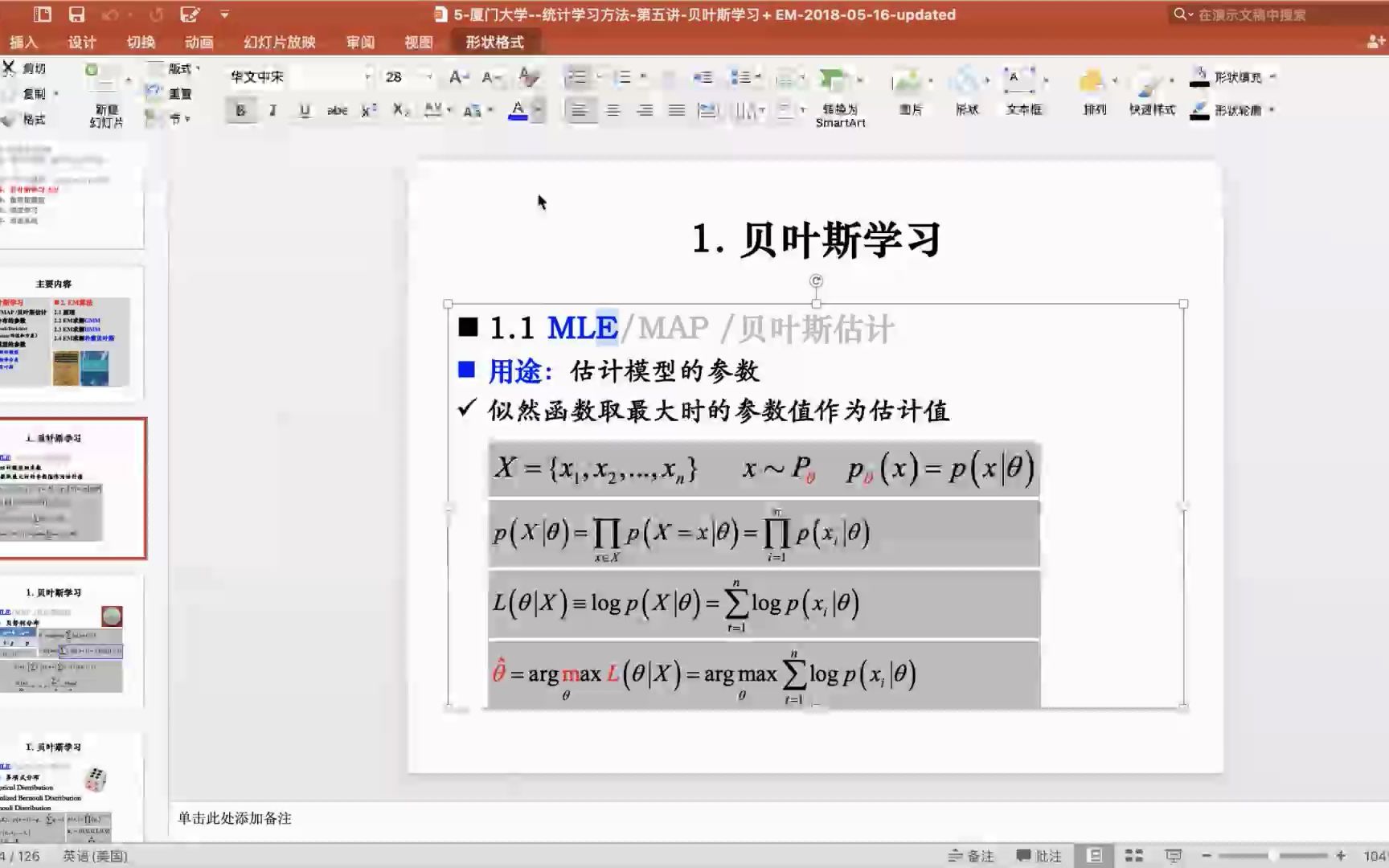Select the underline formatting icon

304,110
